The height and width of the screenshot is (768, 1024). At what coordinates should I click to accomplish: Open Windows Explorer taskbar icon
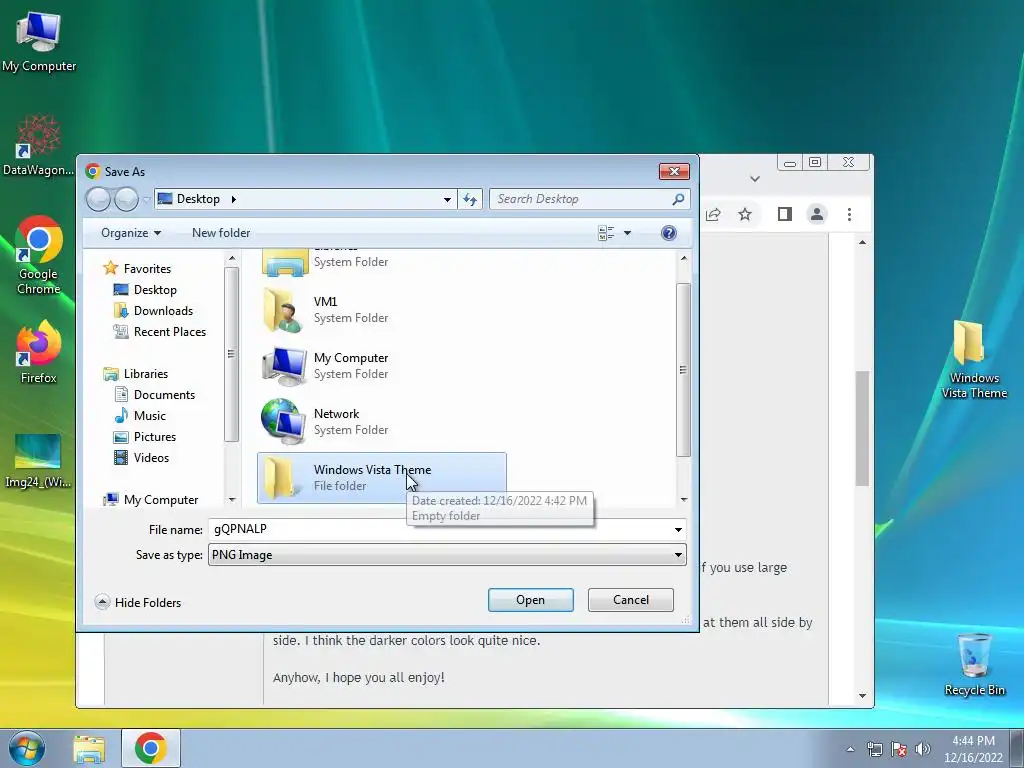click(89, 749)
